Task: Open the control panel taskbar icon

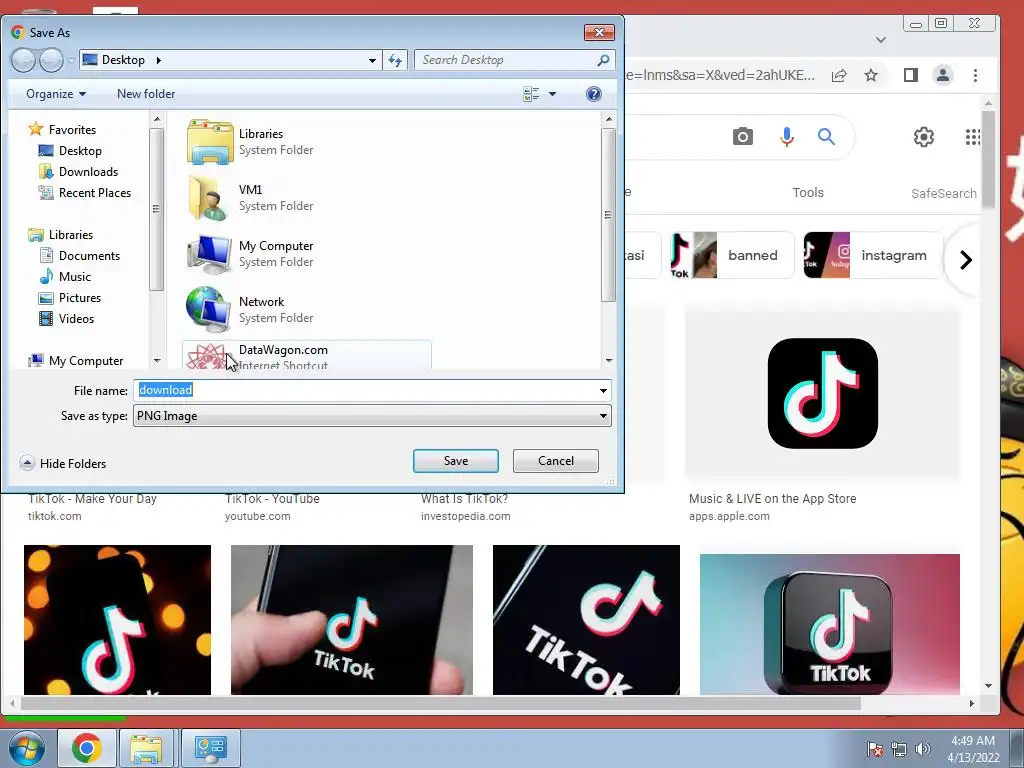Action: point(210,748)
